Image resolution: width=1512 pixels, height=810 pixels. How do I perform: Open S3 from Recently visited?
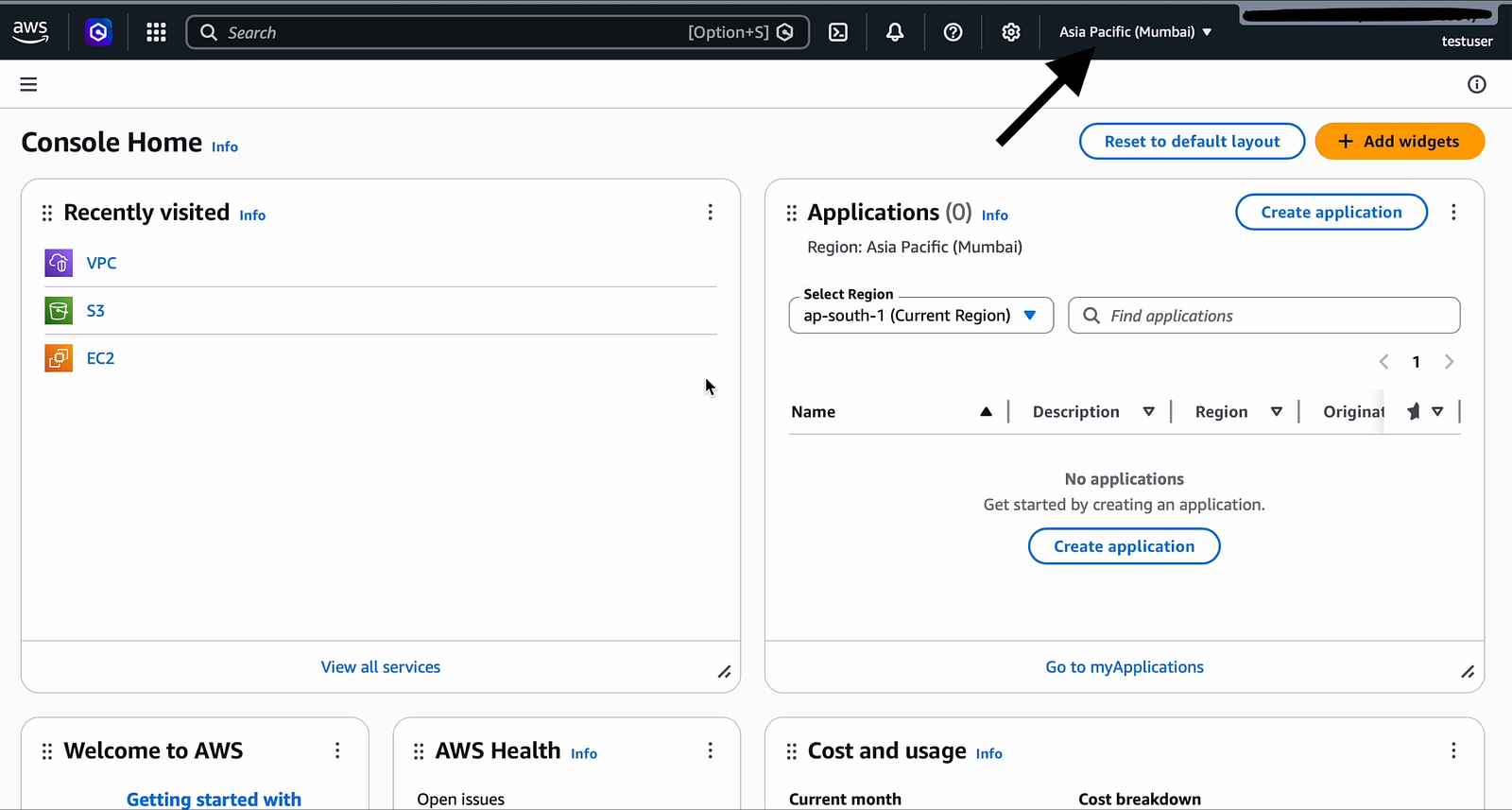click(95, 310)
